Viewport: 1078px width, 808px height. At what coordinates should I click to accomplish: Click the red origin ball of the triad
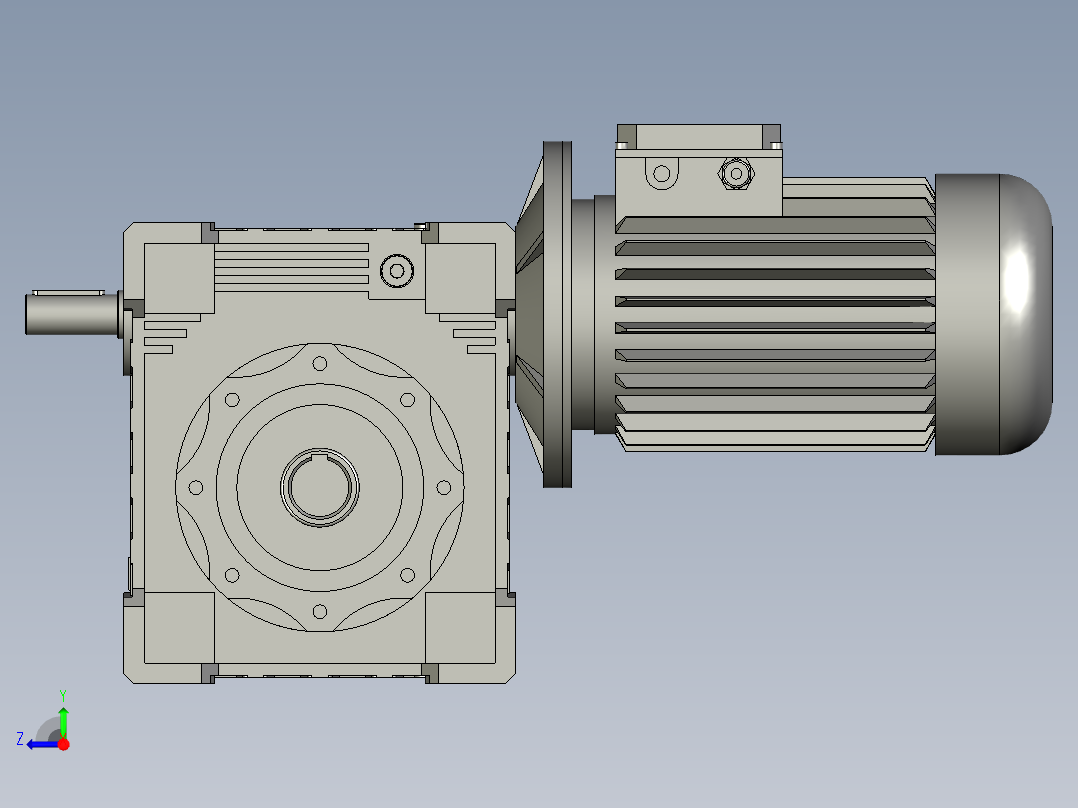click(63, 744)
